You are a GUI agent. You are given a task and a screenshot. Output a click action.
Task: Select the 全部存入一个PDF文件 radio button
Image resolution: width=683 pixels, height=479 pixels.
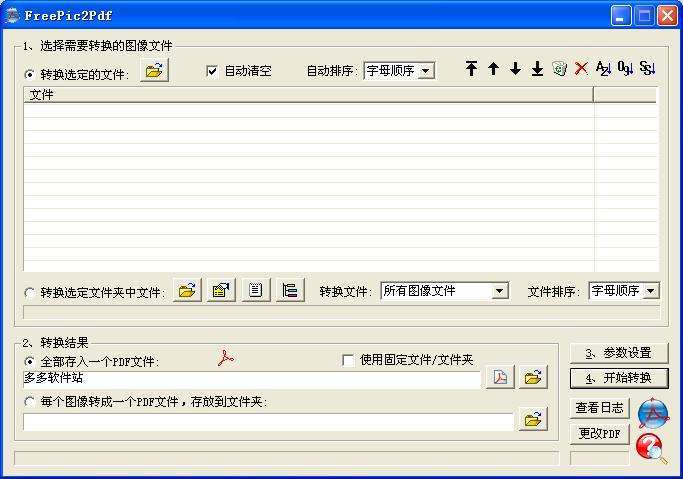pos(29,361)
